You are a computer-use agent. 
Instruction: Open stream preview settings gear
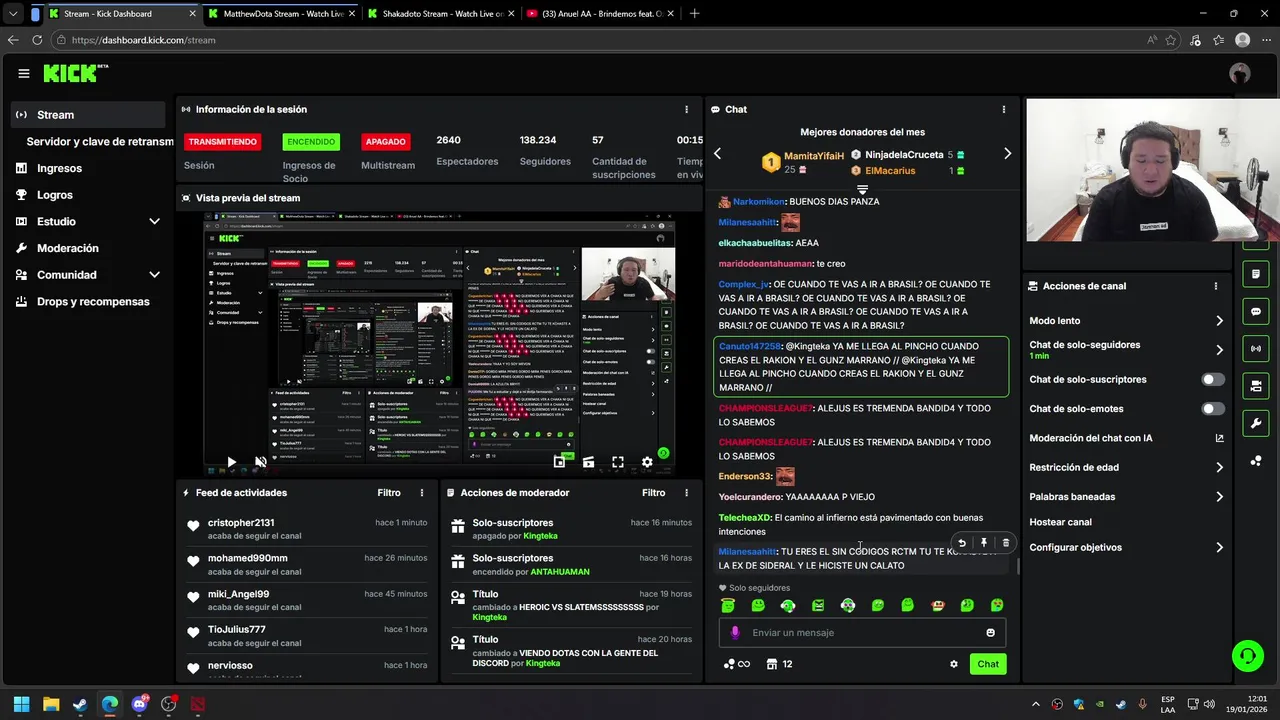(647, 462)
